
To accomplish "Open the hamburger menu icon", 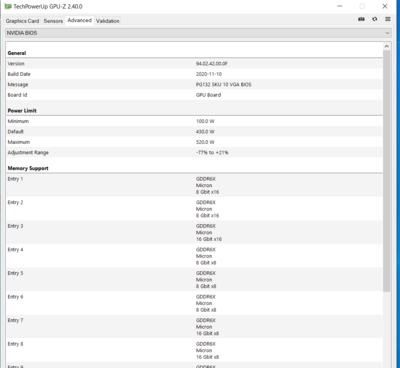I will click(x=388, y=19).
